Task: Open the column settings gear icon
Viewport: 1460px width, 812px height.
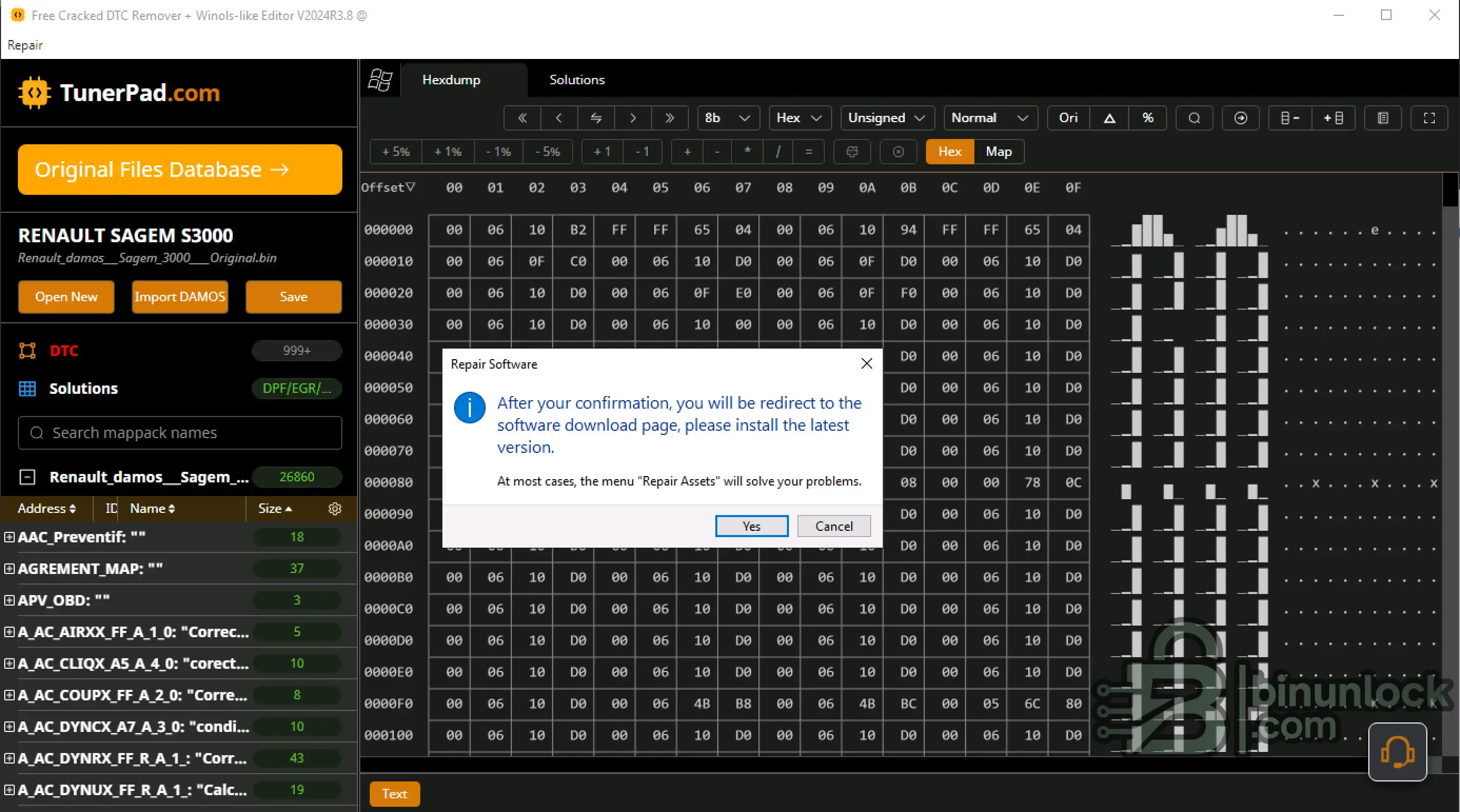Action: pyautogui.click(x=335, y=509)
